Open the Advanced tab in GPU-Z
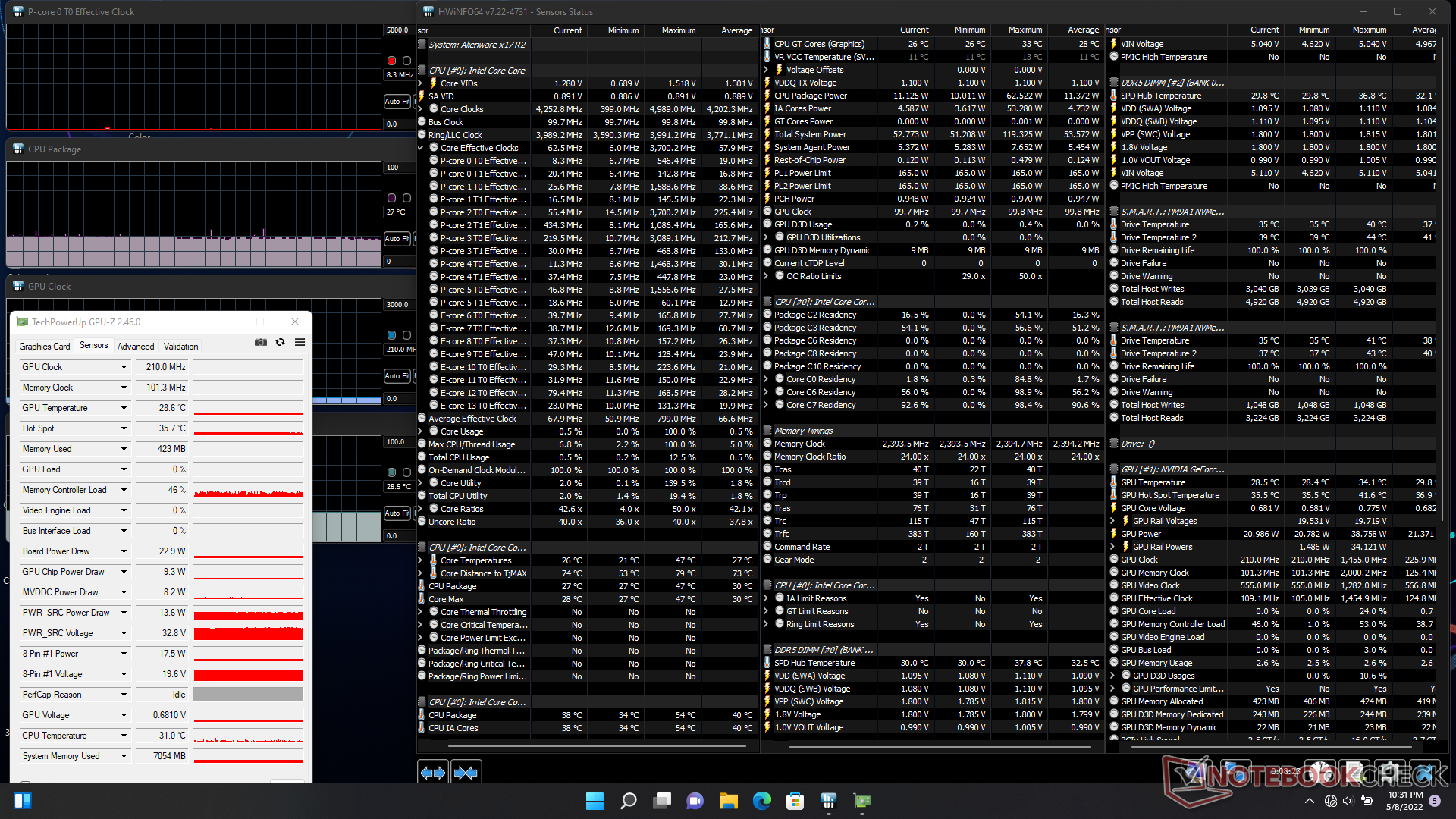This screenshot has width=1456, height=819. (x=136, y=346)
